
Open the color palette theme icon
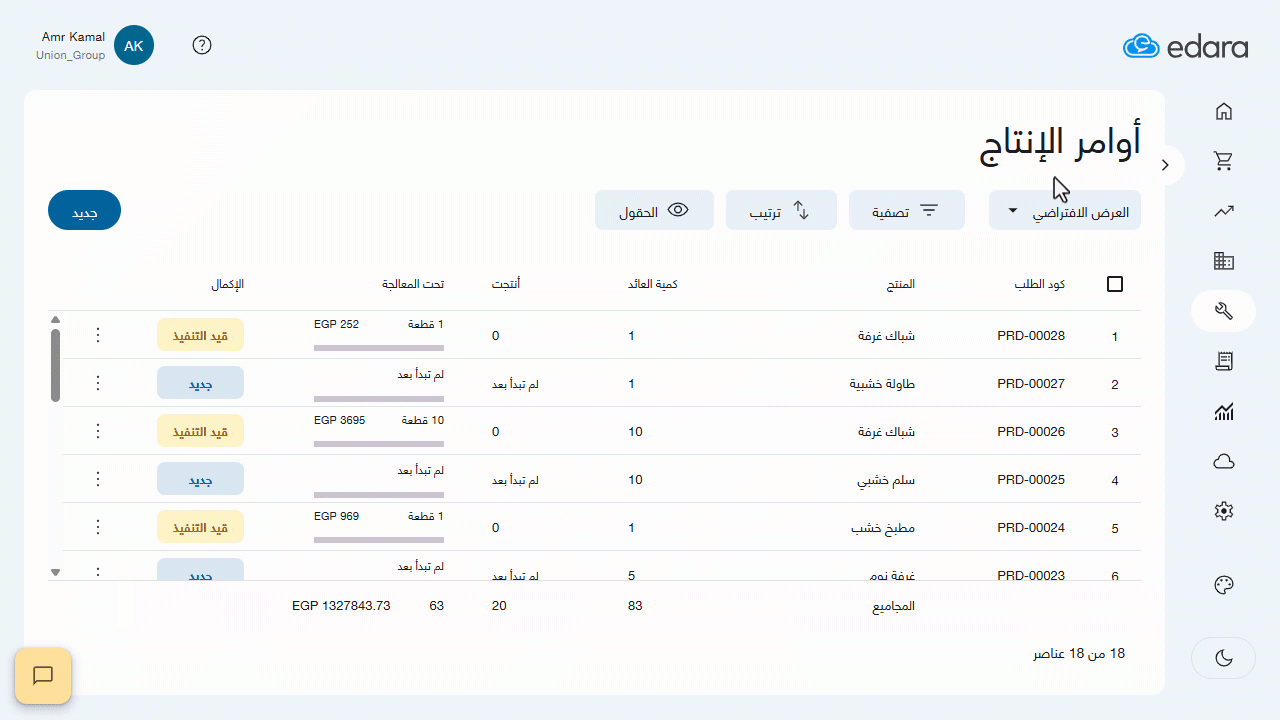tap(1223, 586)
